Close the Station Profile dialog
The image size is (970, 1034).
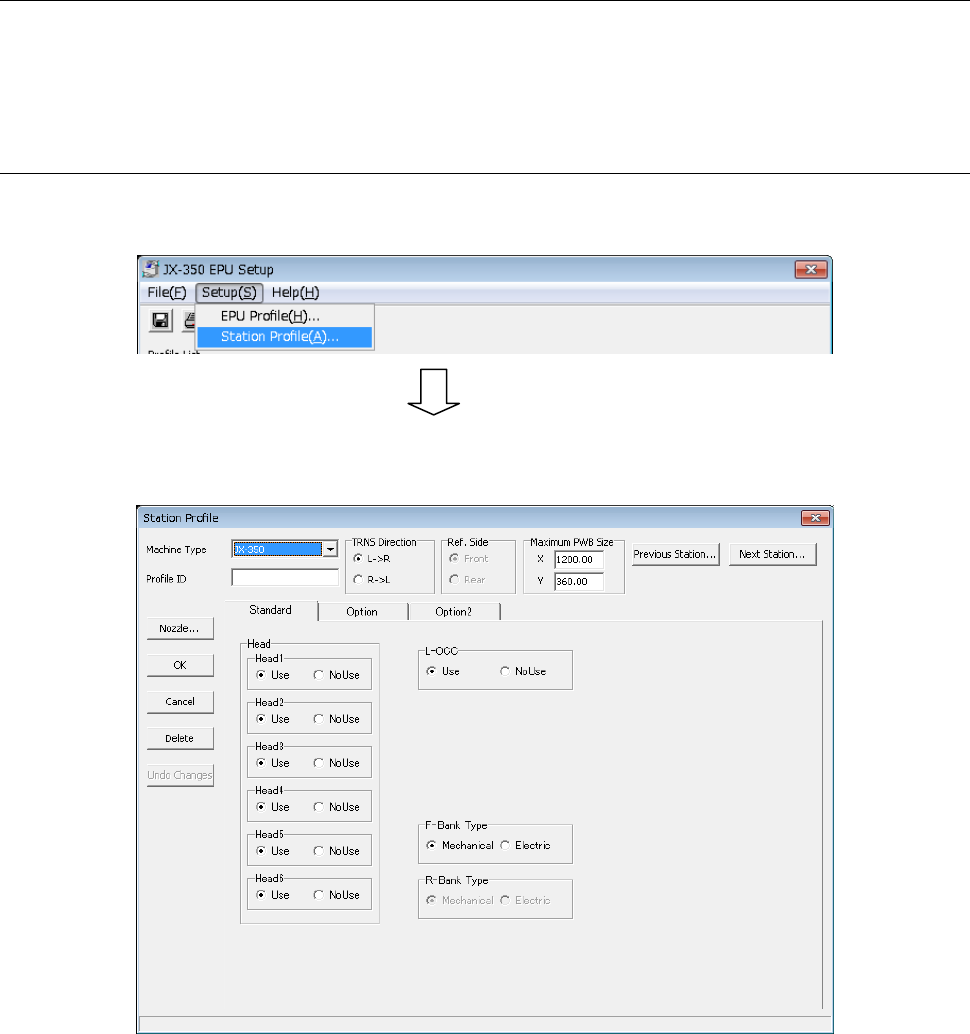(815, 518)
